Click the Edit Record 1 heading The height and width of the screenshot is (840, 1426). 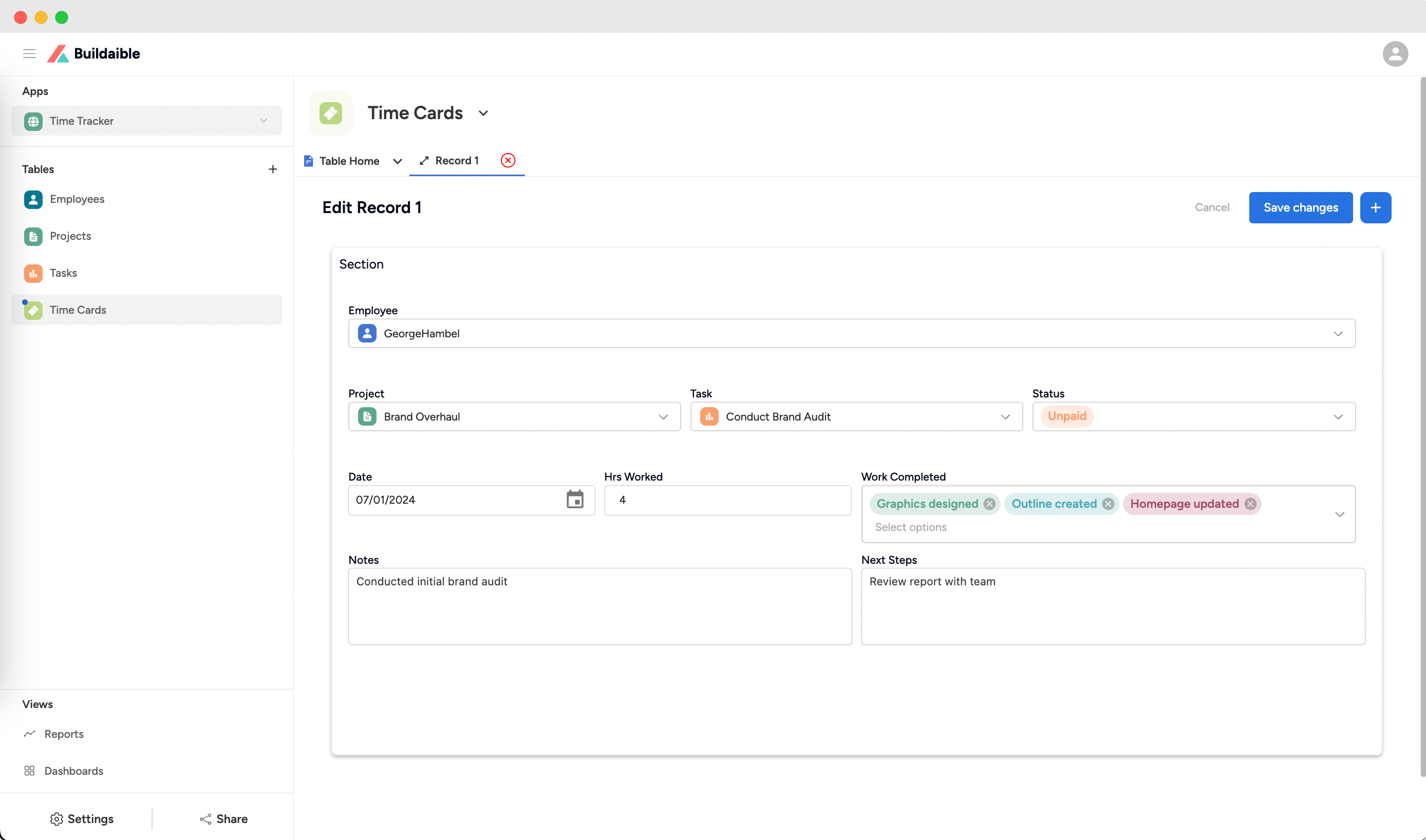point(371,208)
